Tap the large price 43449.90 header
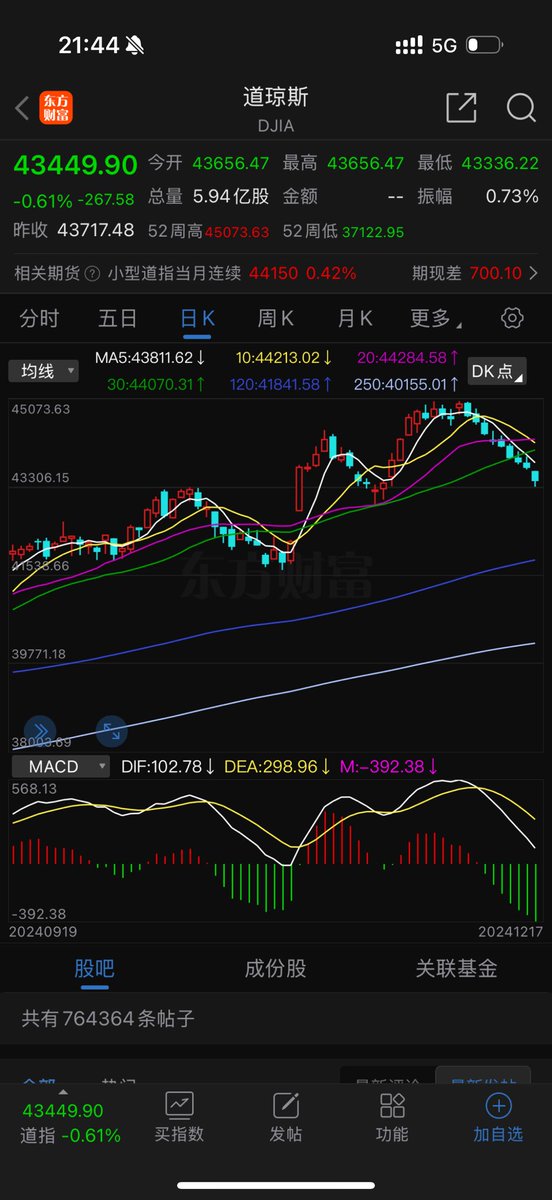This screenshot has height=1200, width=552. click(75, 165)
